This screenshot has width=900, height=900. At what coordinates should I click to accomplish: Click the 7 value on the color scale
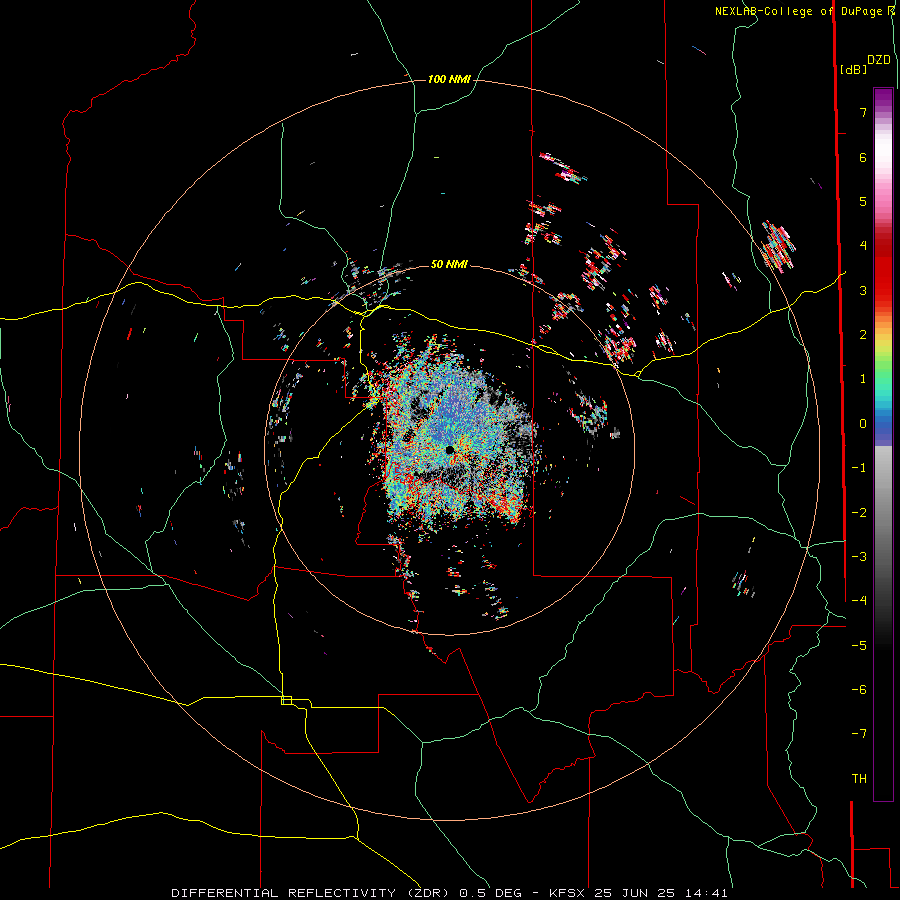pyautogui.click(x=863, y=112)
